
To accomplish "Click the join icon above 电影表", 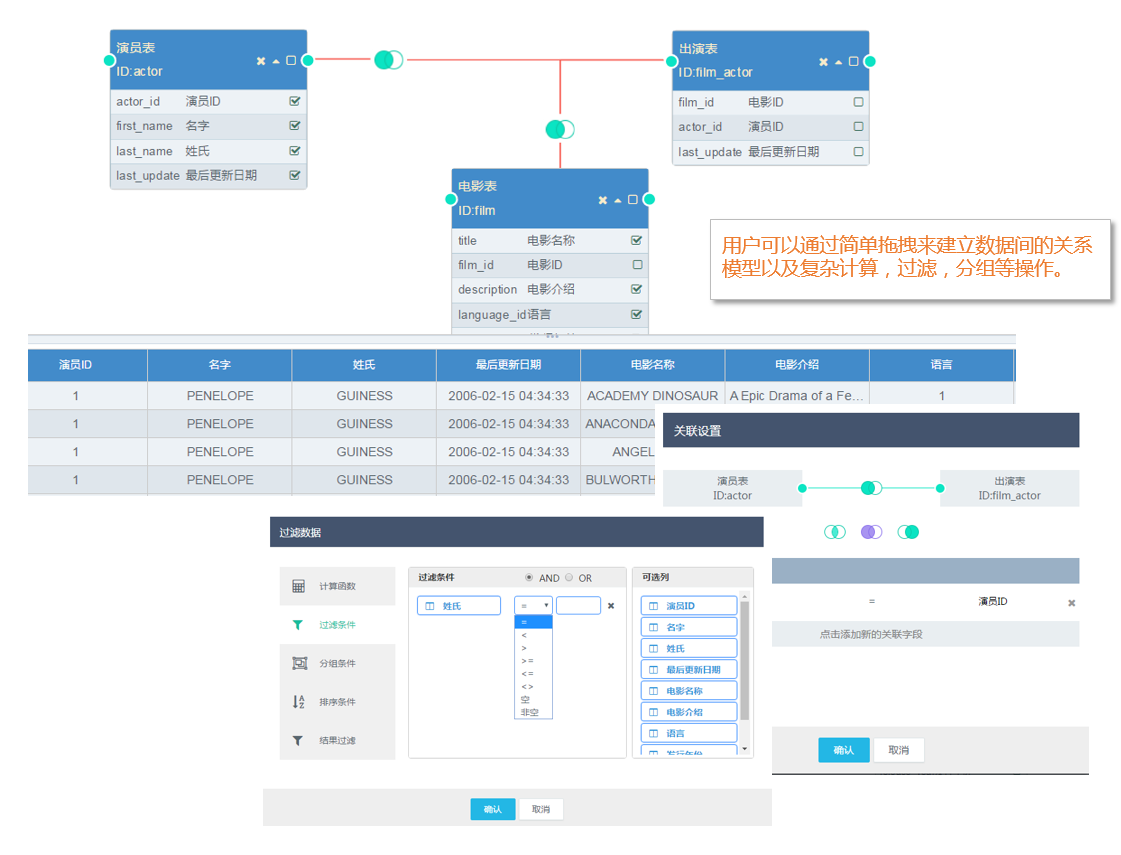I will (560, 129).
